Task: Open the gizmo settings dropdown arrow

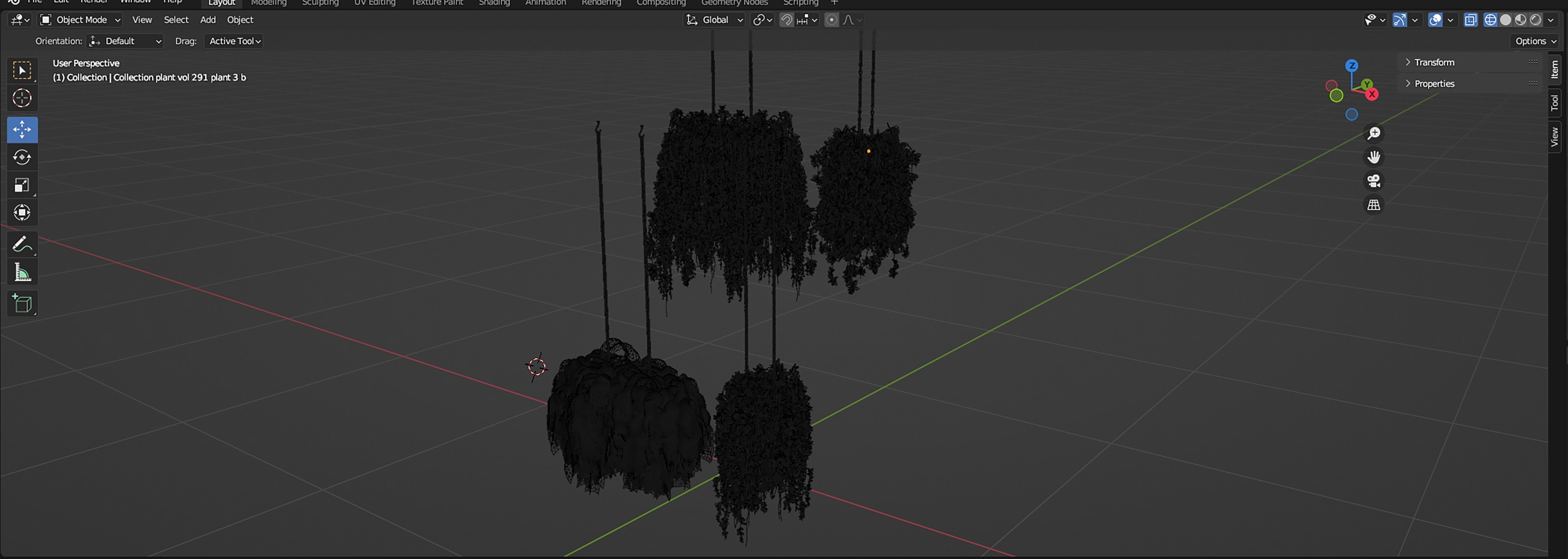Action: tap(1415, 20)
